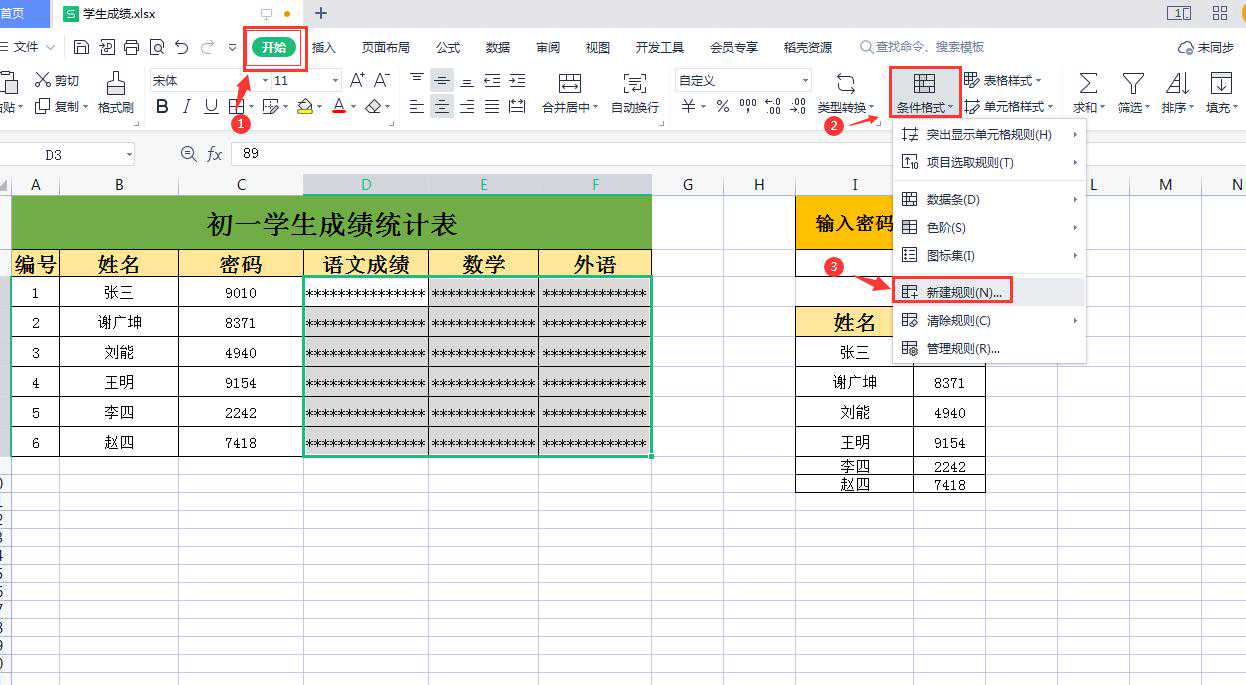
Task: Click the Sum (求和) sigma icon
Action: (1087, 84)
